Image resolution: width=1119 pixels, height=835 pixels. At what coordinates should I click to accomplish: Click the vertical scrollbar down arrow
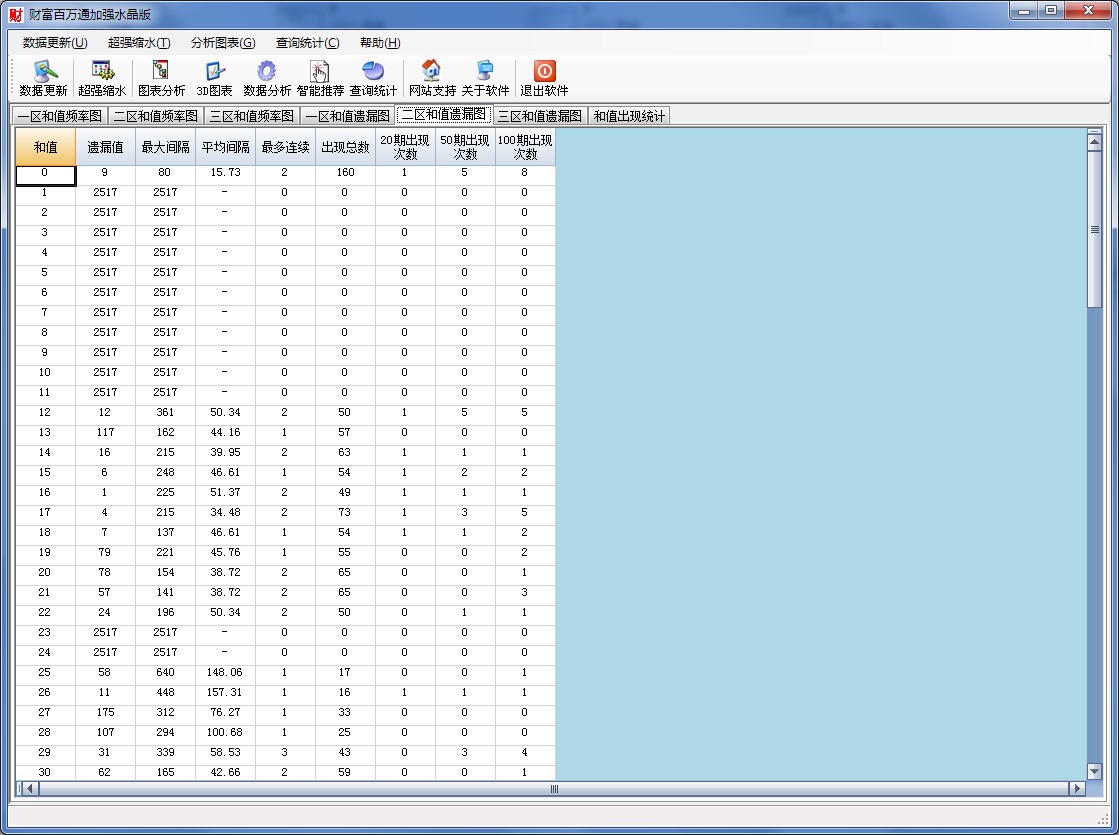[1094, 771]
